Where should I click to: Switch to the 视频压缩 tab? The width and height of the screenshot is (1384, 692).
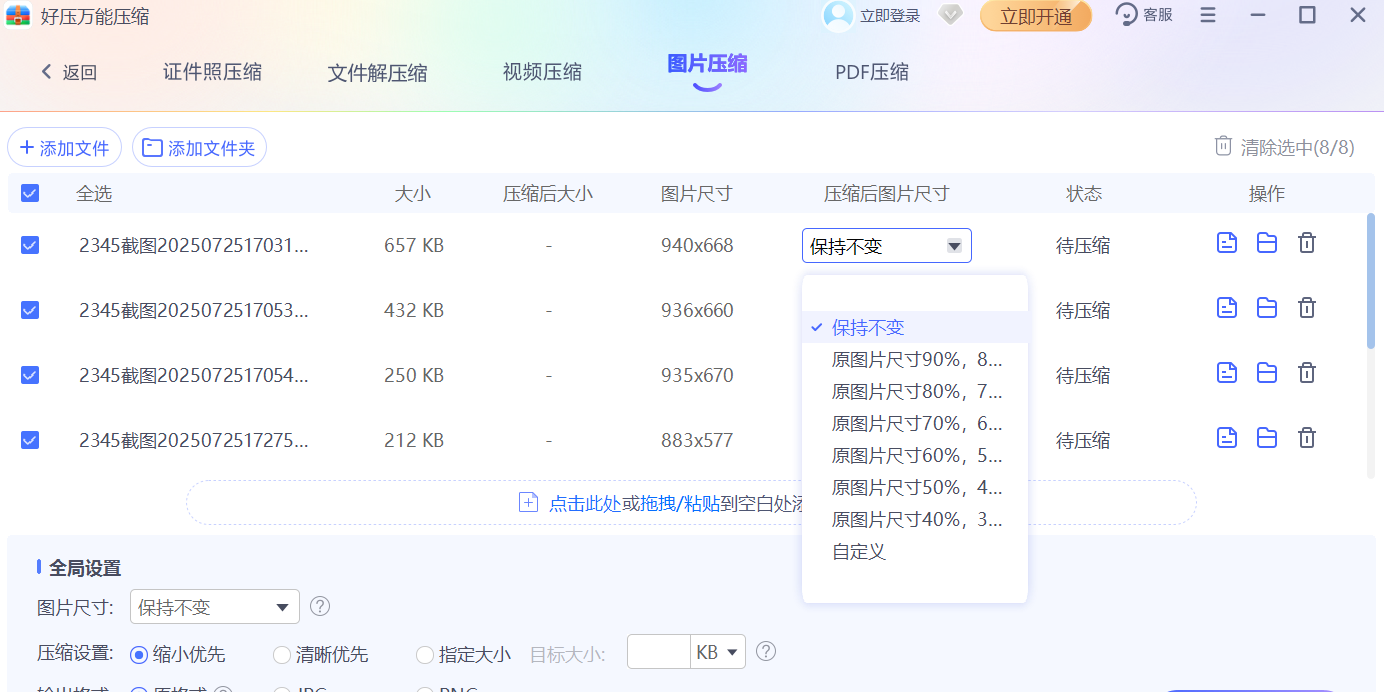542,72
